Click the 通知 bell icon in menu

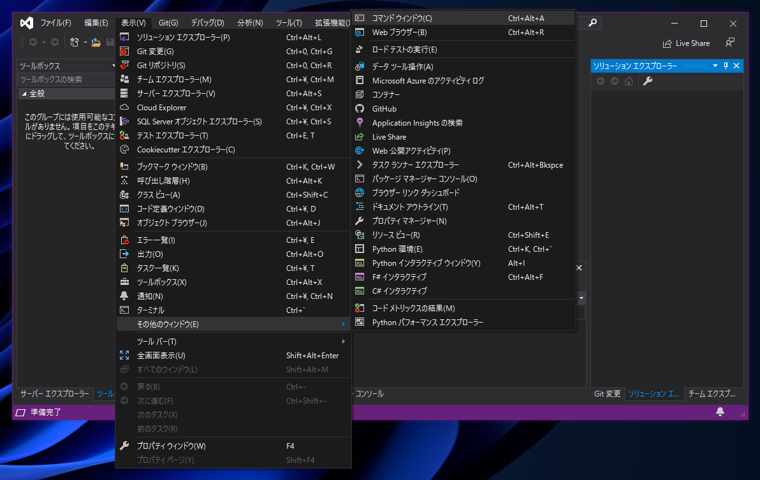125,296
